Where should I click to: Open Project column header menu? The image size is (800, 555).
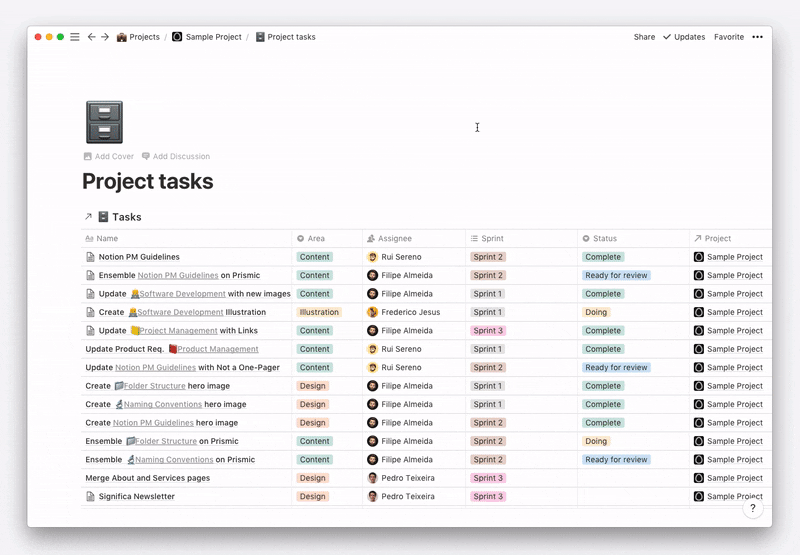point(731,238)
